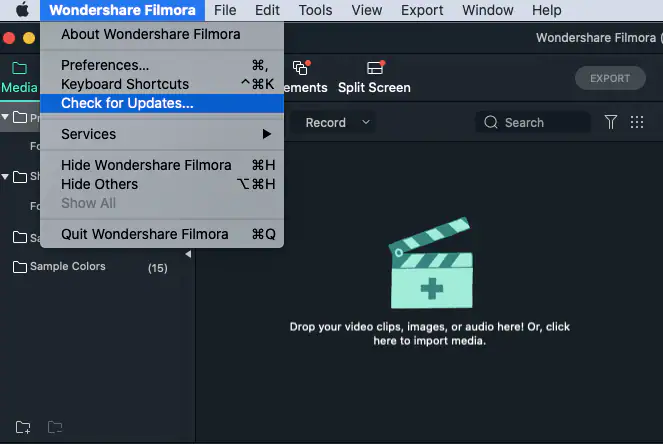This screenshot has height=444, width=663.
Task: Expand the Record dropdown
Action: [x=338, y=122]
